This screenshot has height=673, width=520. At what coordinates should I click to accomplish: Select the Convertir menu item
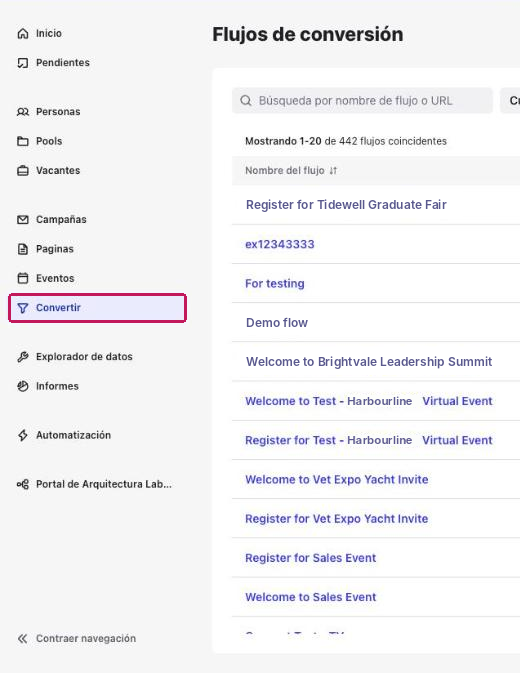pyautogui.click(x=97, y=308)
